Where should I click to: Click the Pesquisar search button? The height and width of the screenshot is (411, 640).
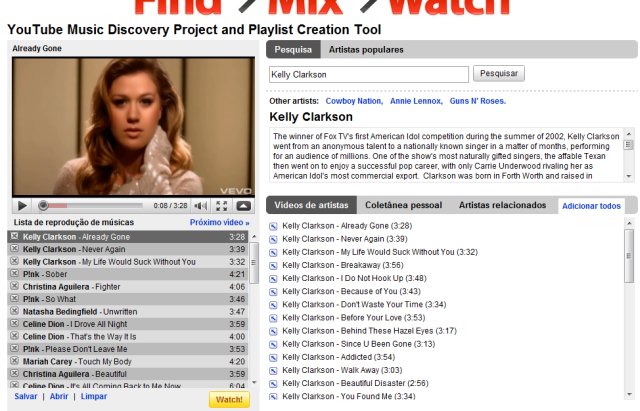point(500,74)
